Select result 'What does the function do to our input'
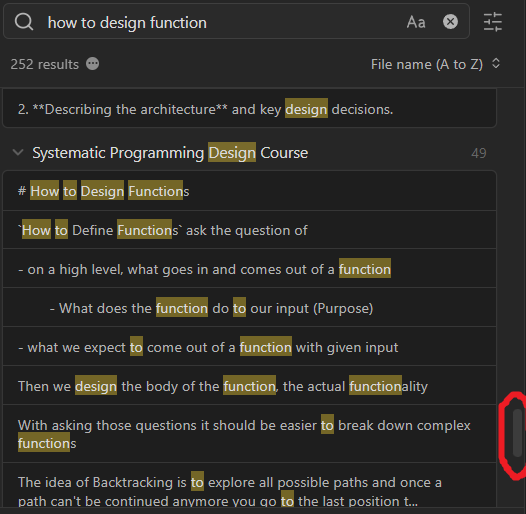The image size is (526, 514). coord(249,307)
